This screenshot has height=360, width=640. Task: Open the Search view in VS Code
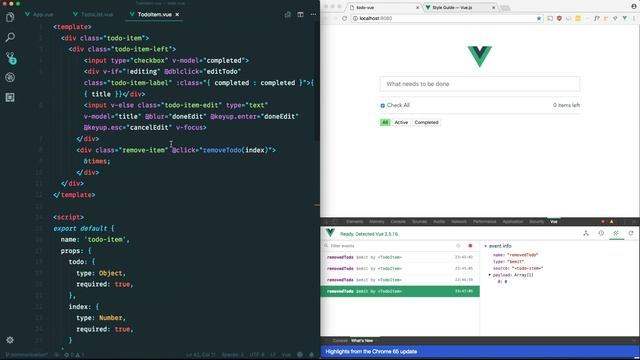click(10, 38)
